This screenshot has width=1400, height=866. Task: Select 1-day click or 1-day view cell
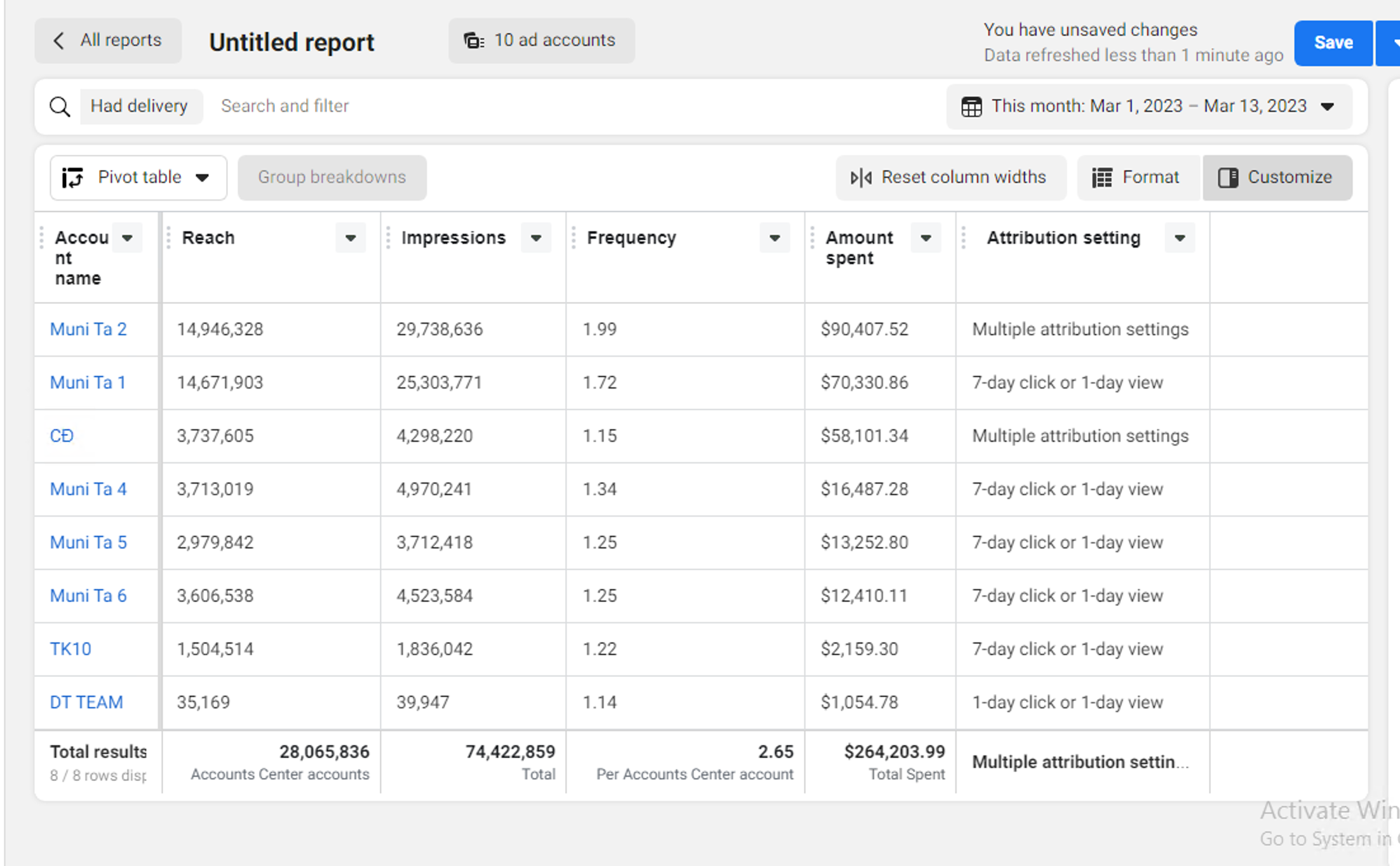pos(1068,703)
